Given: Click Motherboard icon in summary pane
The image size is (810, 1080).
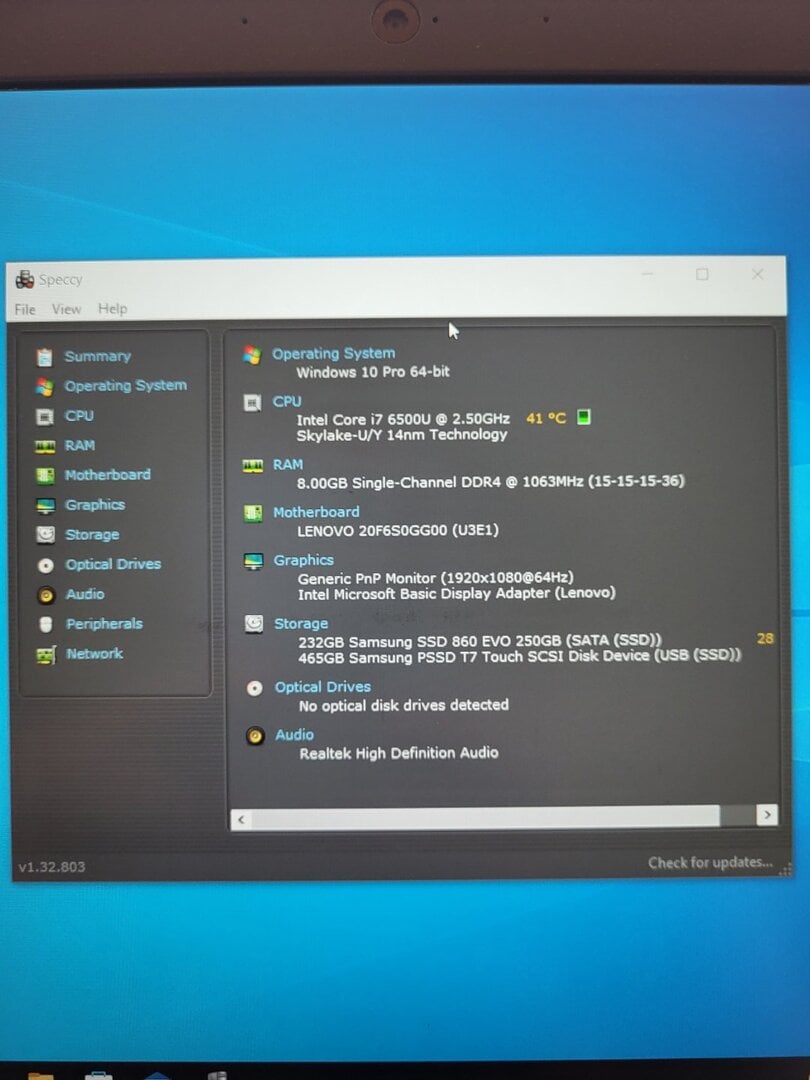Looking at the screenshot, I should [x=253, y=513].
